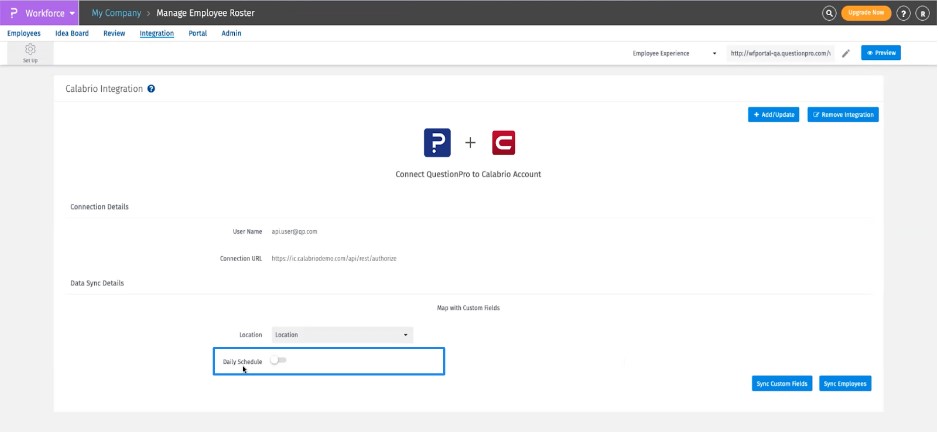Enable the Daily Schedule toggle
The image size is (938, 432).
(x=278, y=361)
